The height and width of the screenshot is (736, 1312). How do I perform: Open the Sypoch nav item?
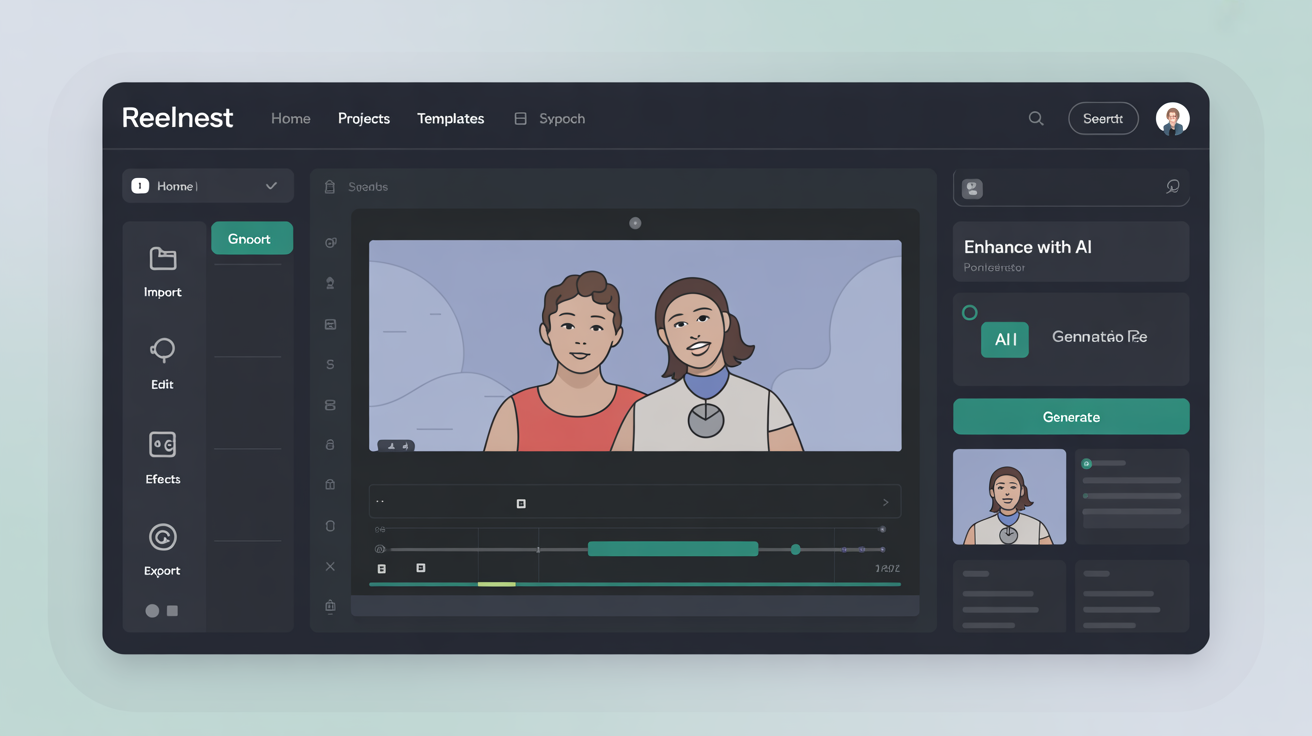point(550,118)
